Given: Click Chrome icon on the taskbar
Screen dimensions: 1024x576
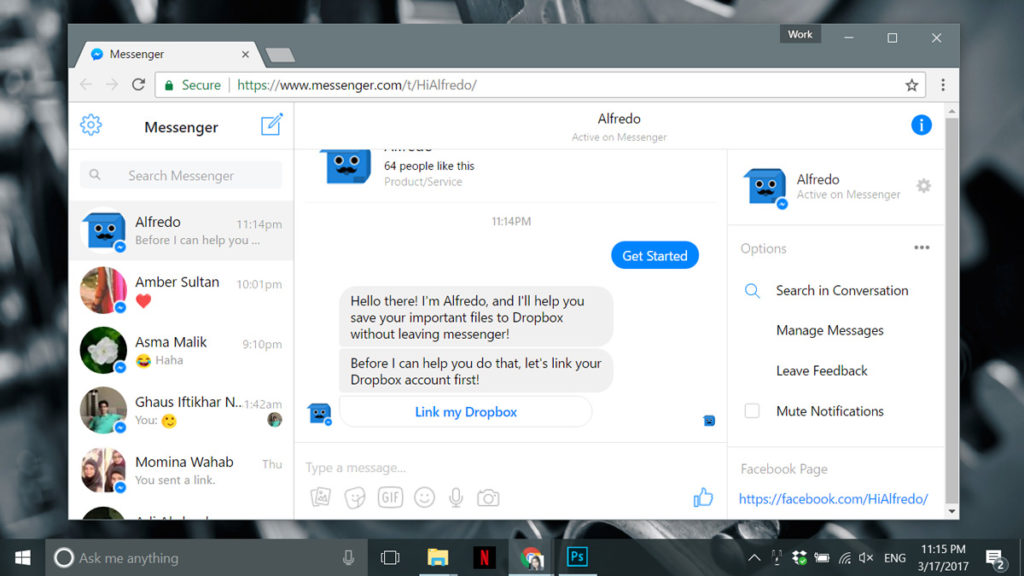Looking at the screenshot, I should pos(531,558).
